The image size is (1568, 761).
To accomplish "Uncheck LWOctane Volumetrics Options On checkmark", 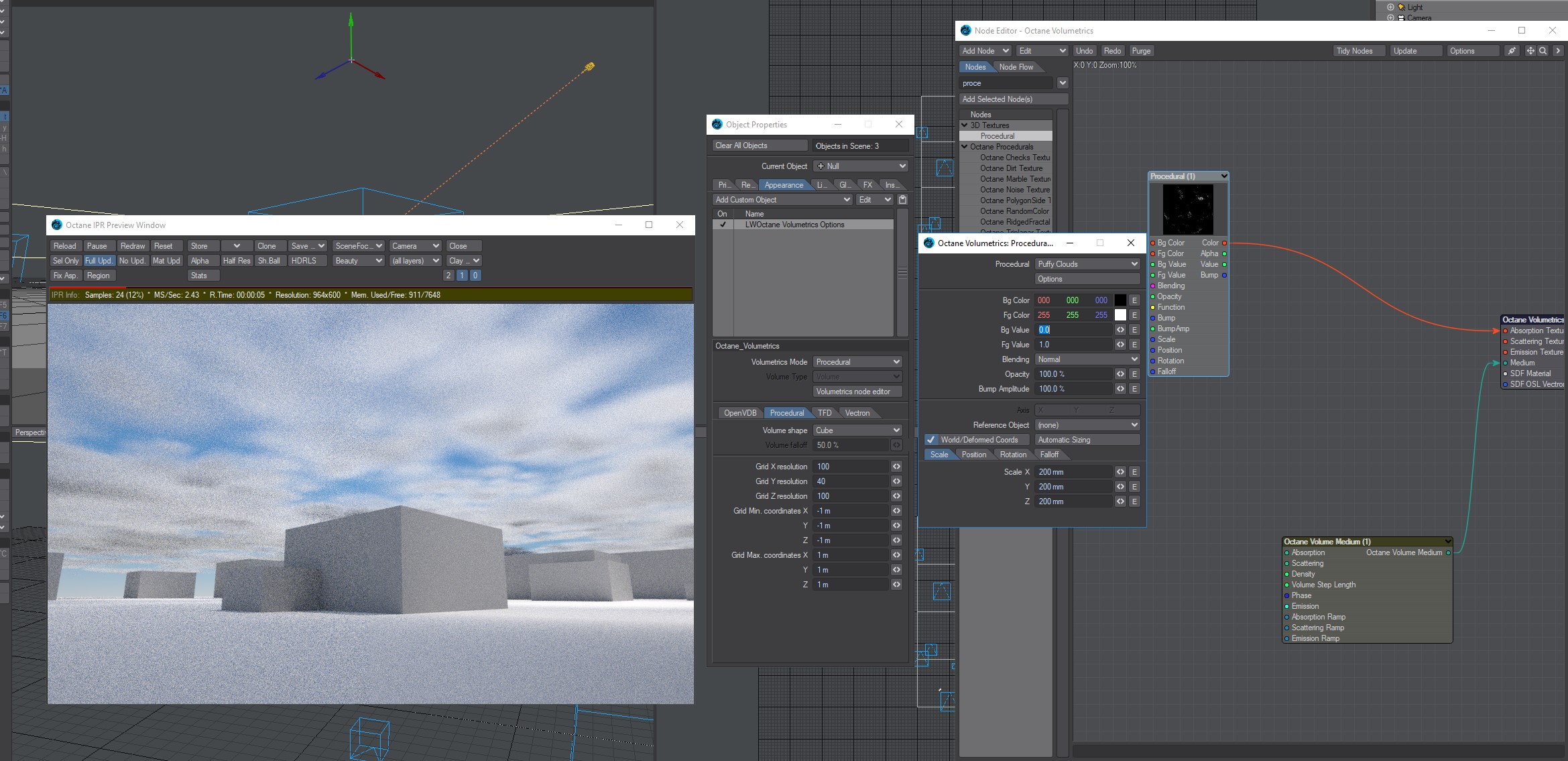I will [x=723, y=225].
